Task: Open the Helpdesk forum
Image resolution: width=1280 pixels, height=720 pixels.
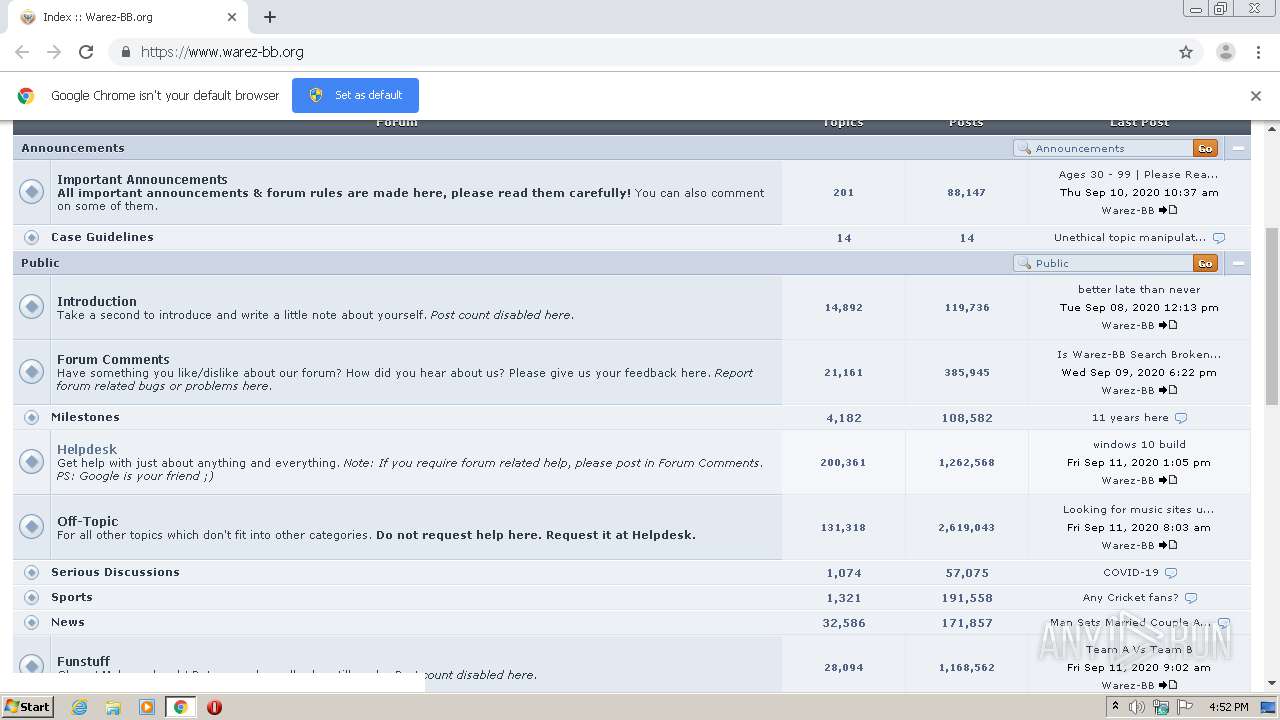Action: pos(87,450)
